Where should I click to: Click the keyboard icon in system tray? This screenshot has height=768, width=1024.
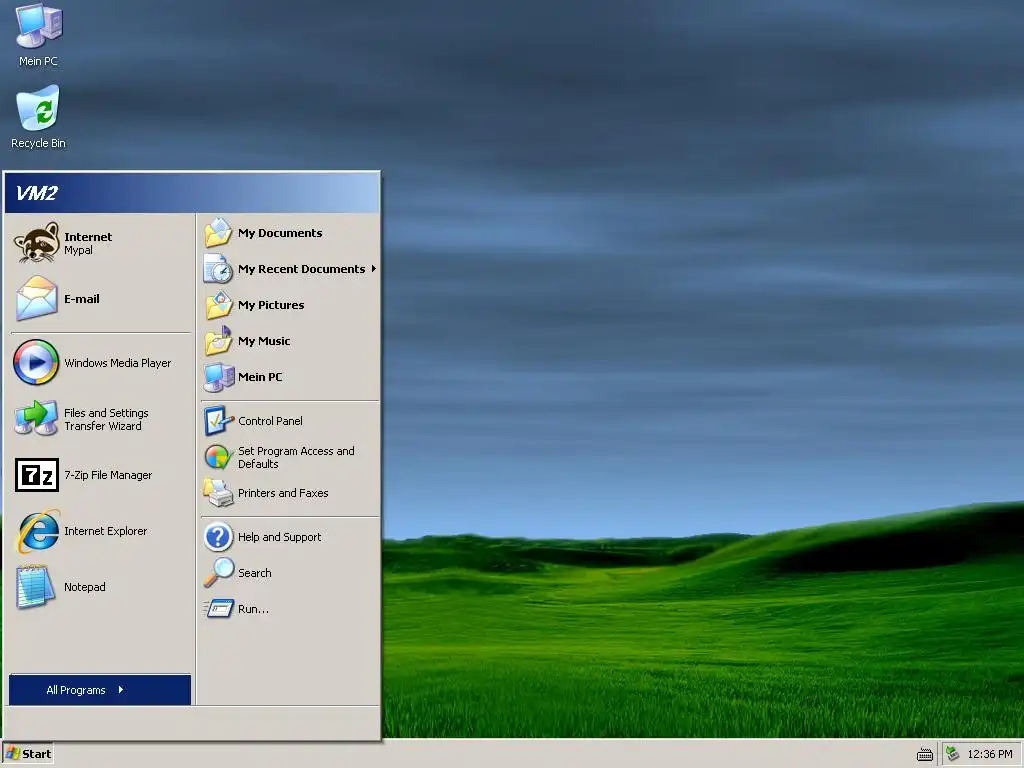925,754
